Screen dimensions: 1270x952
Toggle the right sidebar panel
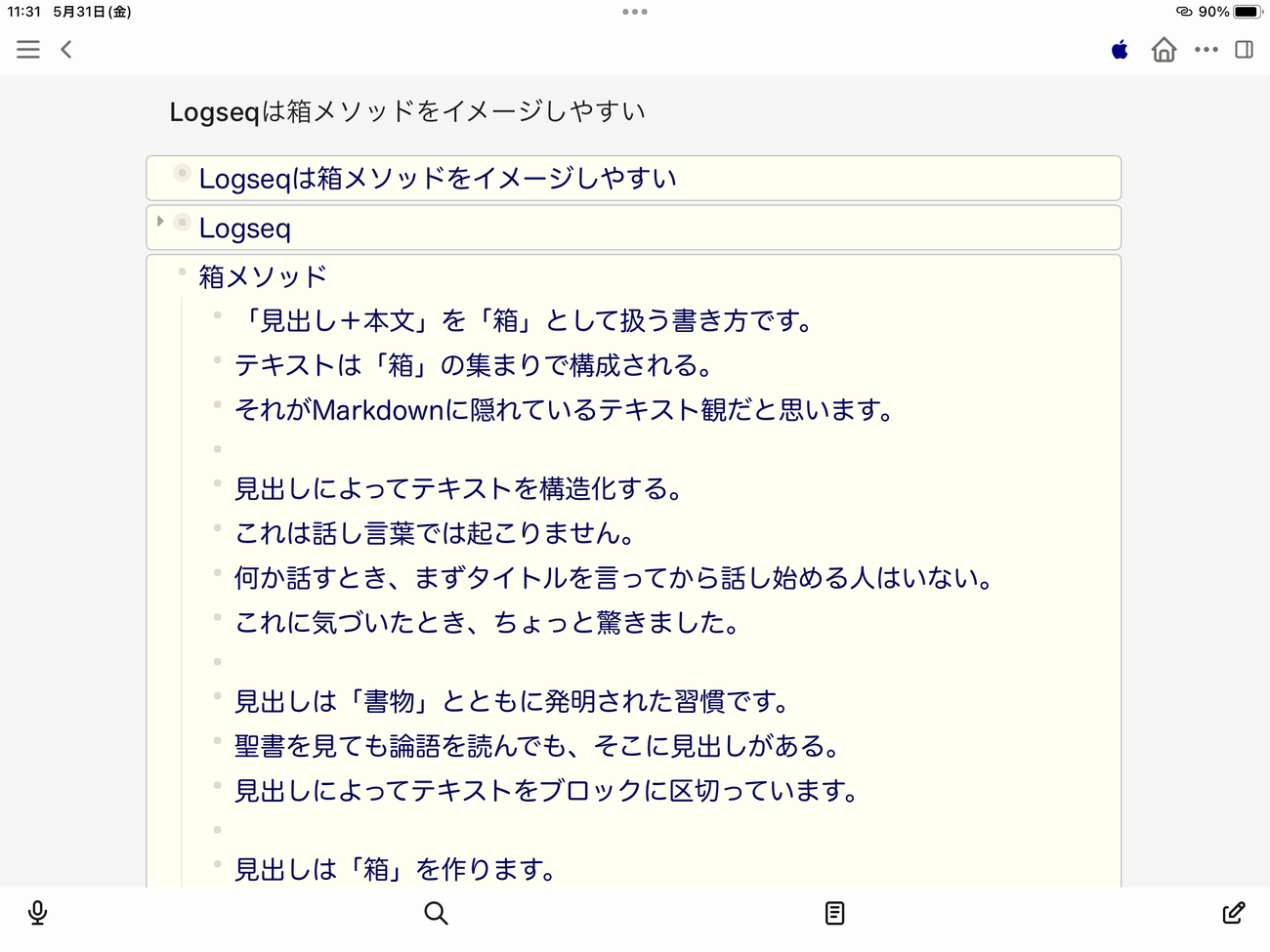pos(1244,50)
